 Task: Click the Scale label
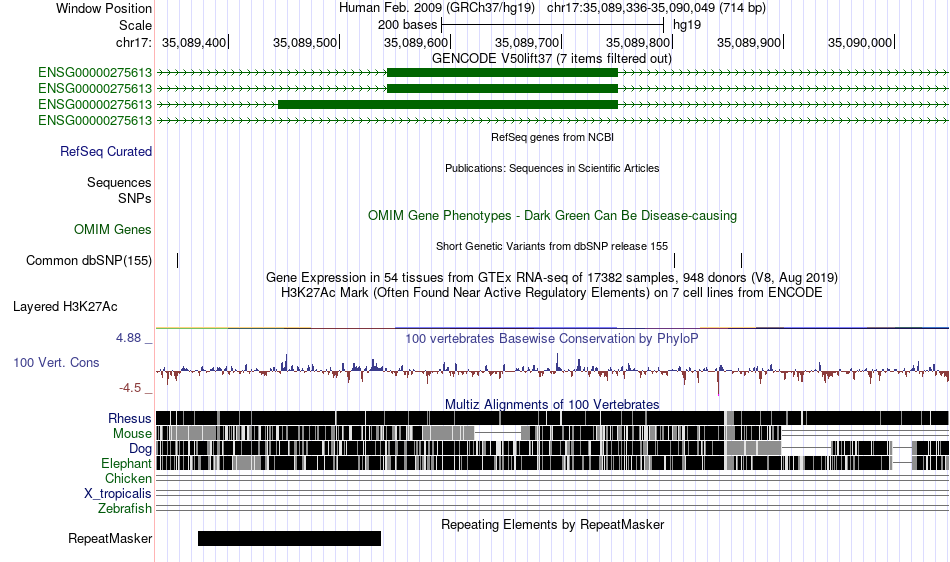pos(136,25)
